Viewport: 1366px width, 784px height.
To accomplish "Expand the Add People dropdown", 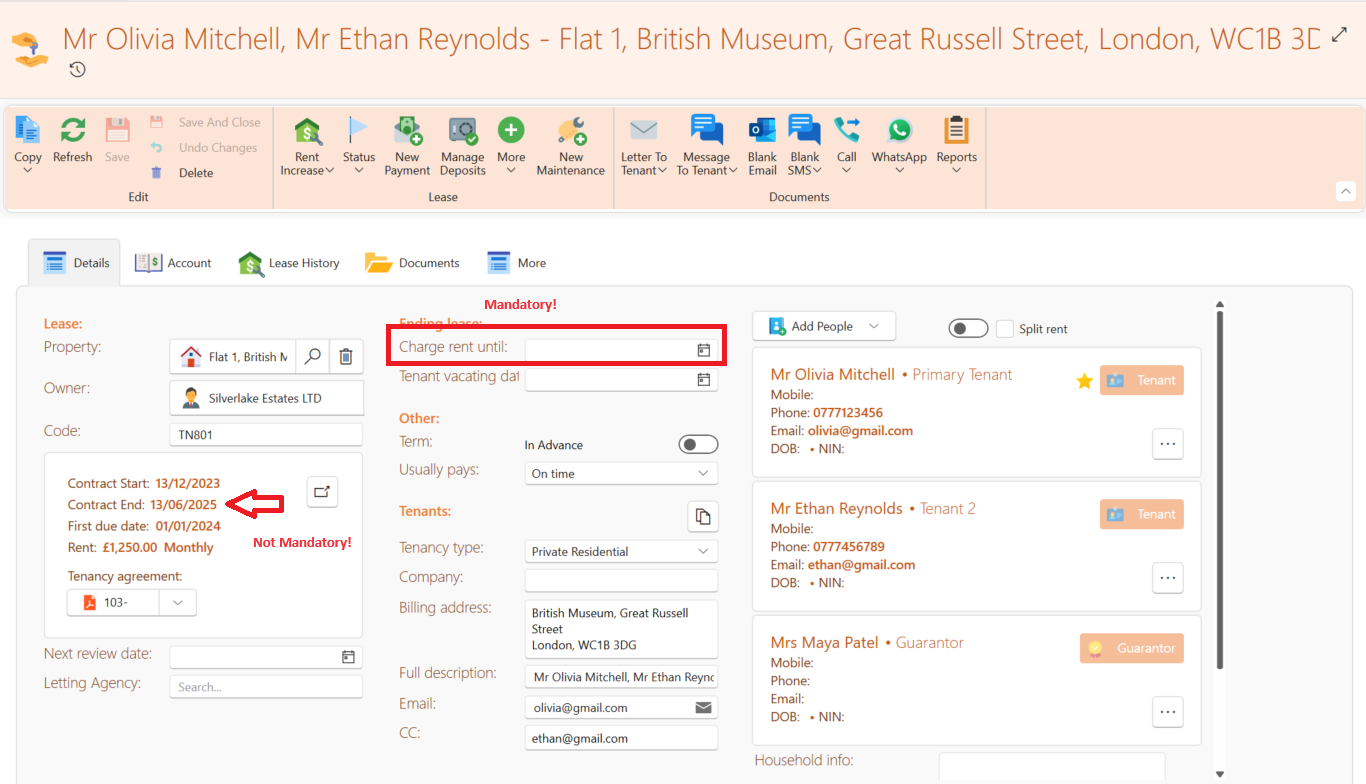I will pyautogui.click(x=873, y=326).
